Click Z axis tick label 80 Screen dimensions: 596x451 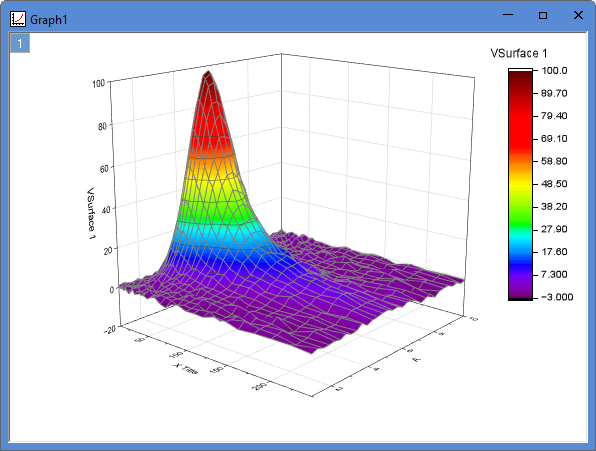(102, 126)
